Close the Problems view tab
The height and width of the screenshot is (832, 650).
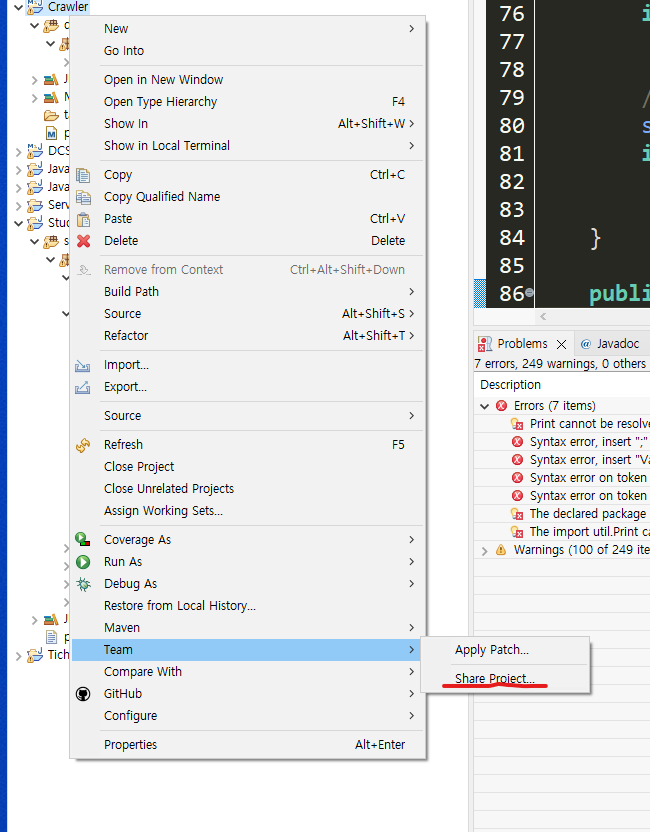[x=561, y=344]
